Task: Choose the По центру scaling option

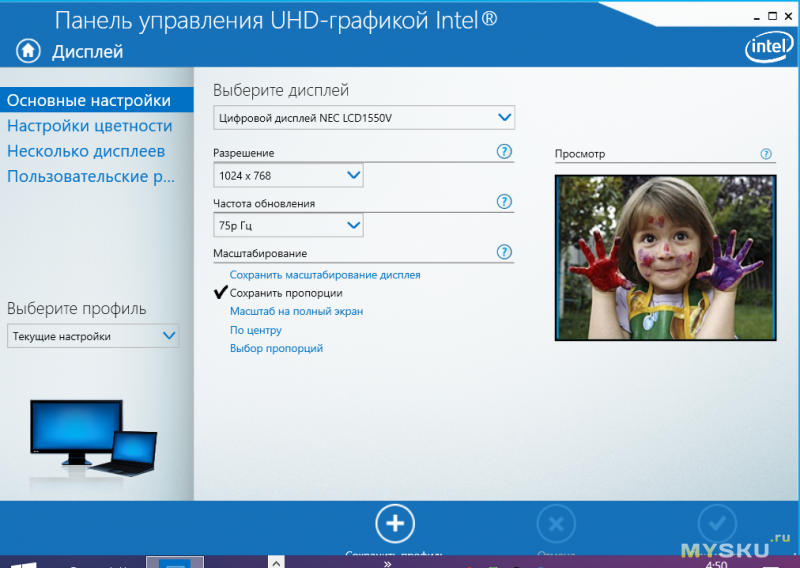Action: [x=256, y=330]
